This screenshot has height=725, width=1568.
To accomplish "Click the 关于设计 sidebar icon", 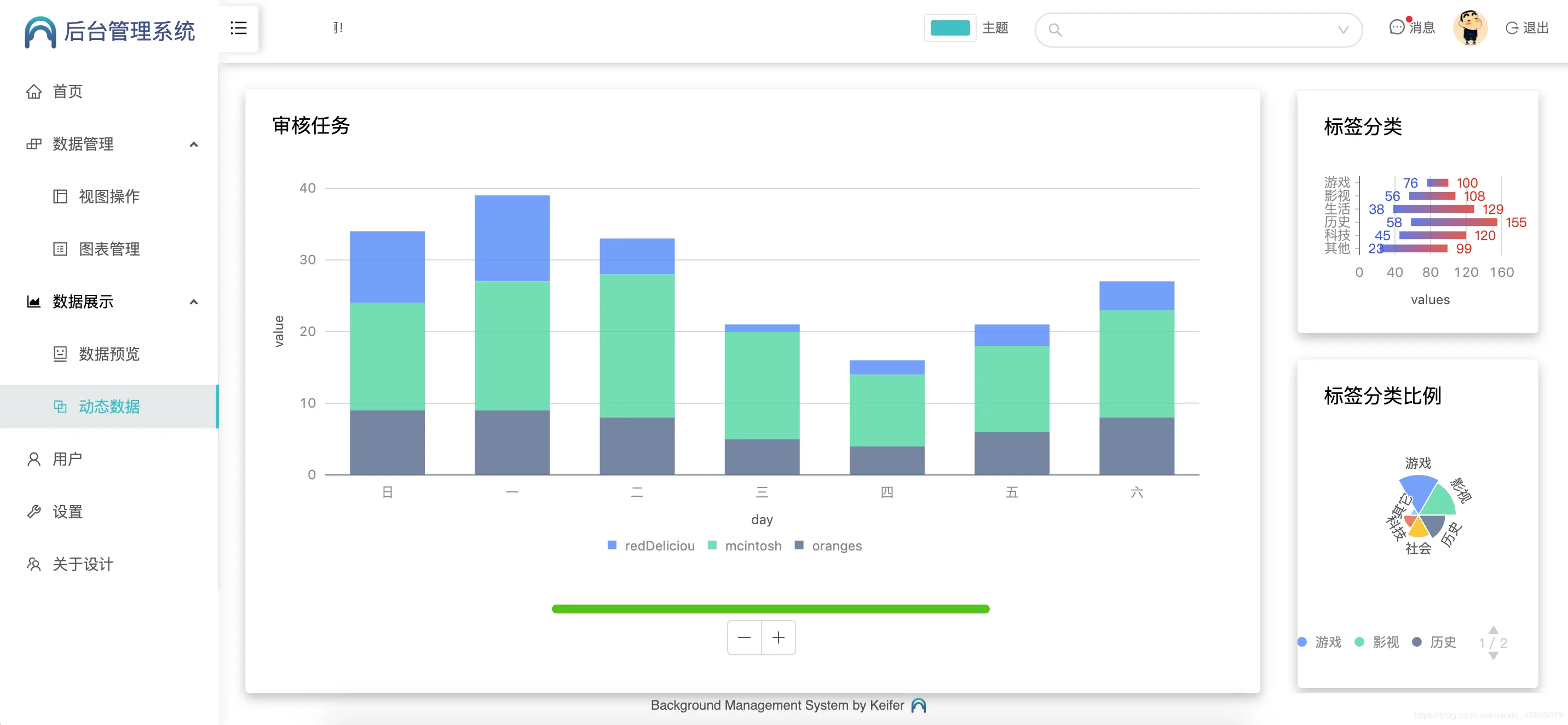I will 34,565.
